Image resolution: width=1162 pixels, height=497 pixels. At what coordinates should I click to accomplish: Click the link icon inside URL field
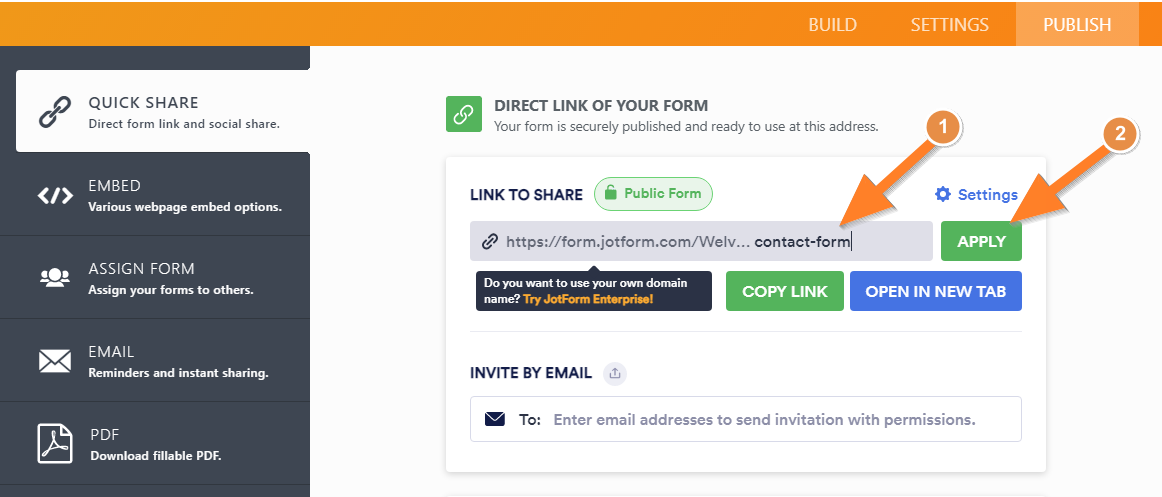pyautogui.click(x=490, y=241)
